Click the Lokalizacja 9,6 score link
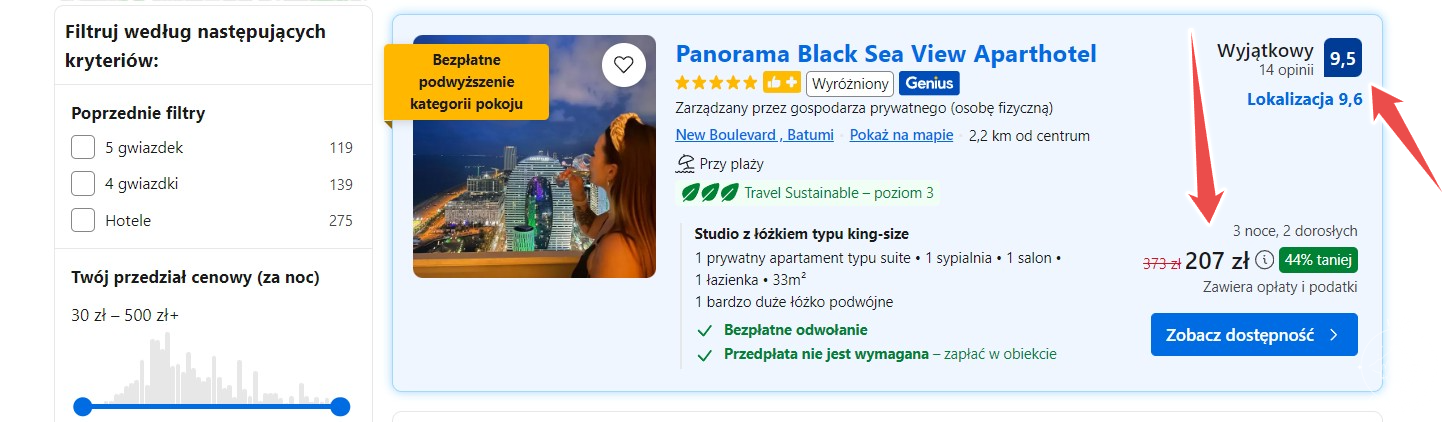 tap(1305, 99)
